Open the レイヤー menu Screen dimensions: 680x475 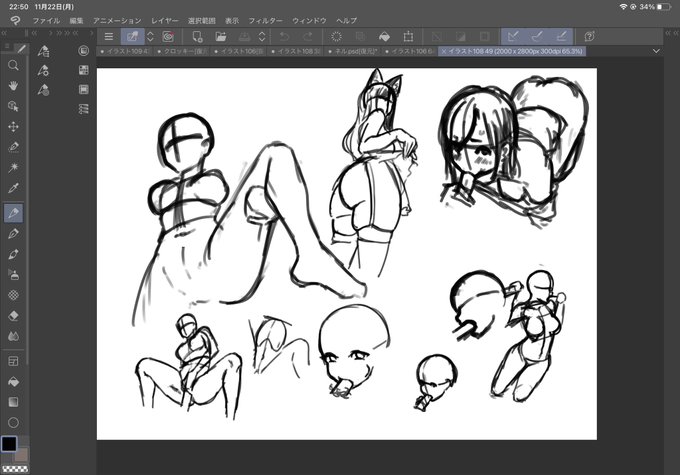tap(165, 20)
